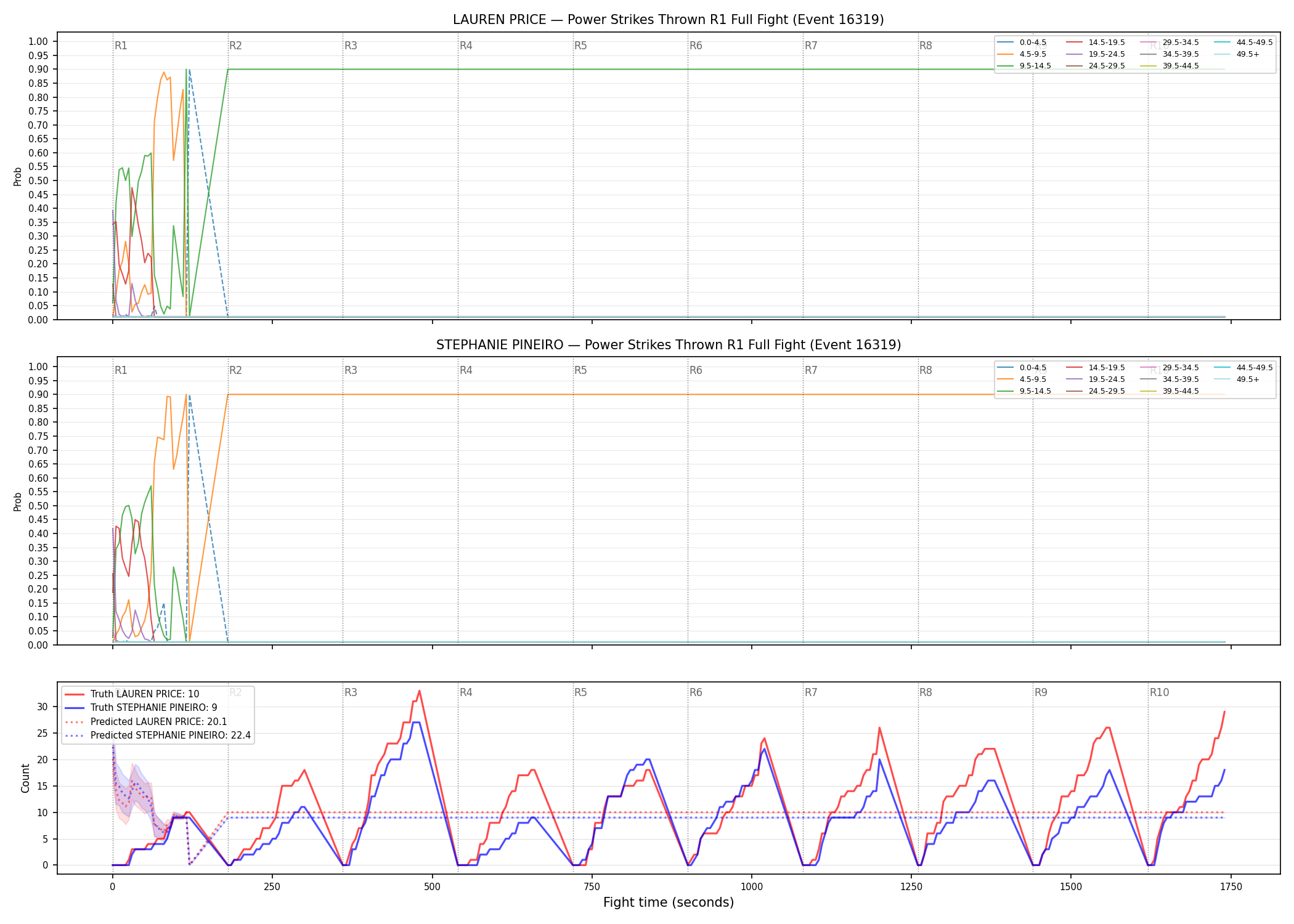Click round marker R5 in Count chart
The width and height of the screenshot is (1294, 924).
coord(580,692)
